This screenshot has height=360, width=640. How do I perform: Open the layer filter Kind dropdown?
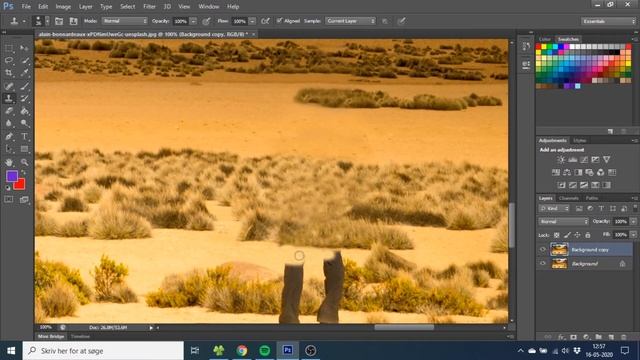[554, 209]
